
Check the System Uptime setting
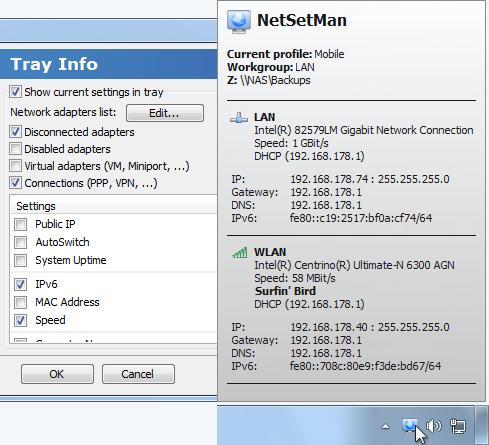(x=21, y=260)
